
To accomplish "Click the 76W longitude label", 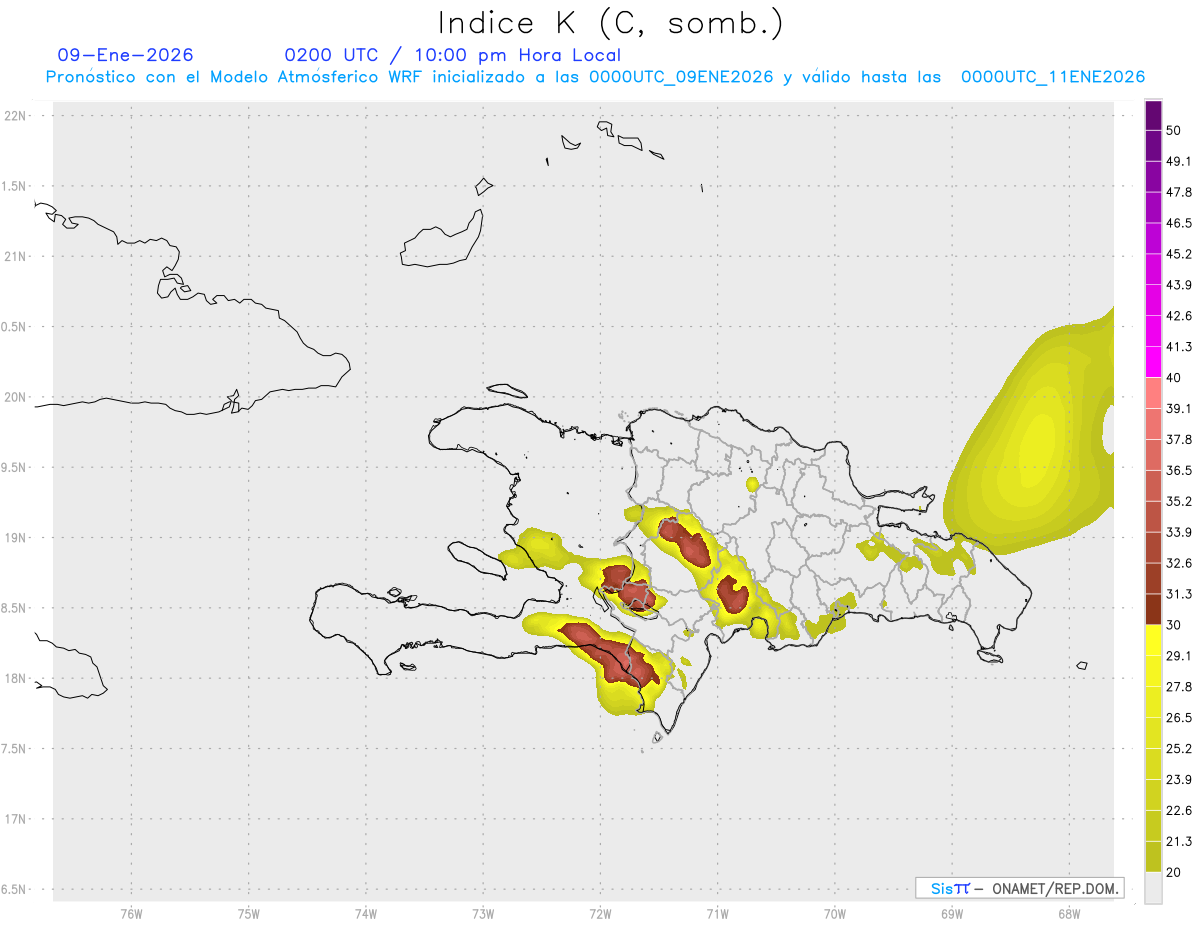I will (x=131, y=913).
